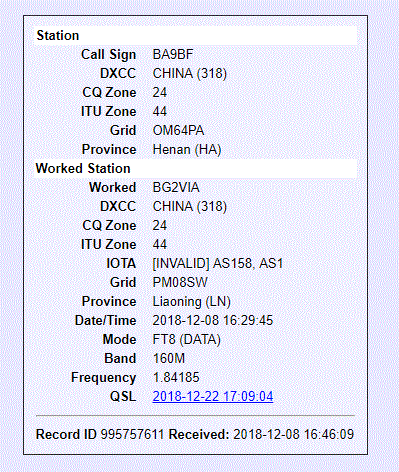Image resolution: width=399 pixels, height=472 pixels.
Task: Click the worked station DXCC value CHINA (318)
Action: click(190, 206)
